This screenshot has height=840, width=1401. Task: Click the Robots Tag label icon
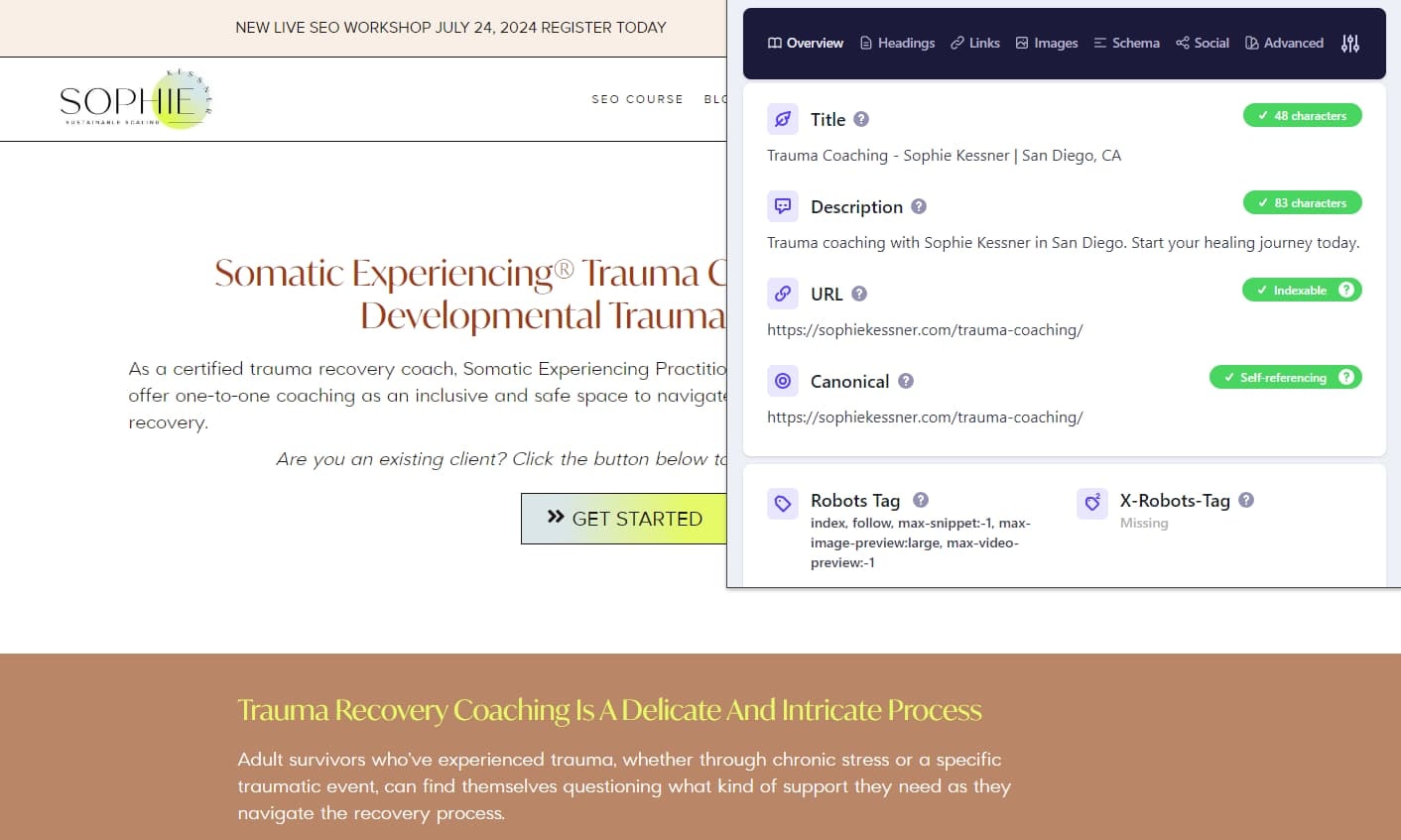[x=783, y=503]
